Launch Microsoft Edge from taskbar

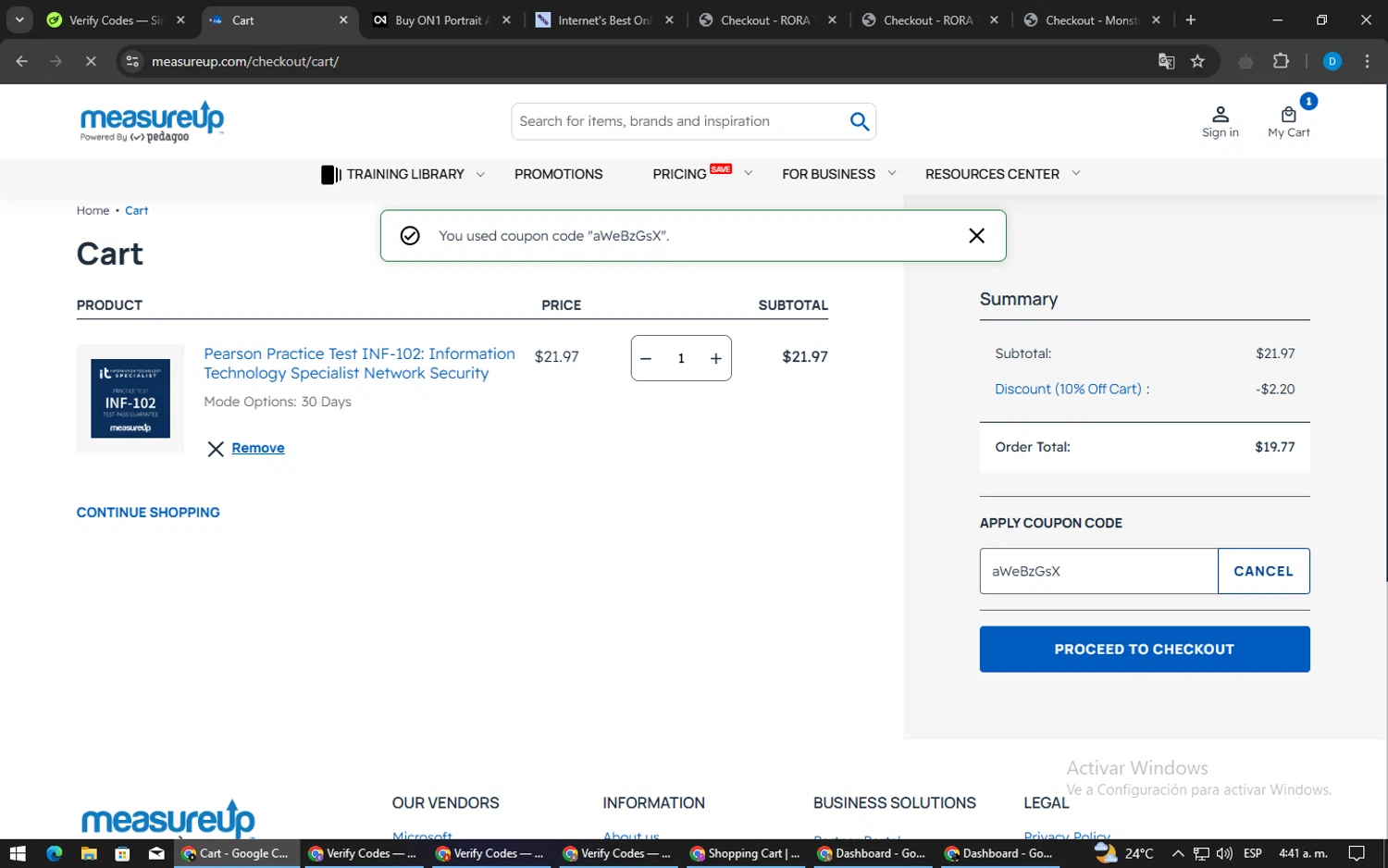(54, 853)
